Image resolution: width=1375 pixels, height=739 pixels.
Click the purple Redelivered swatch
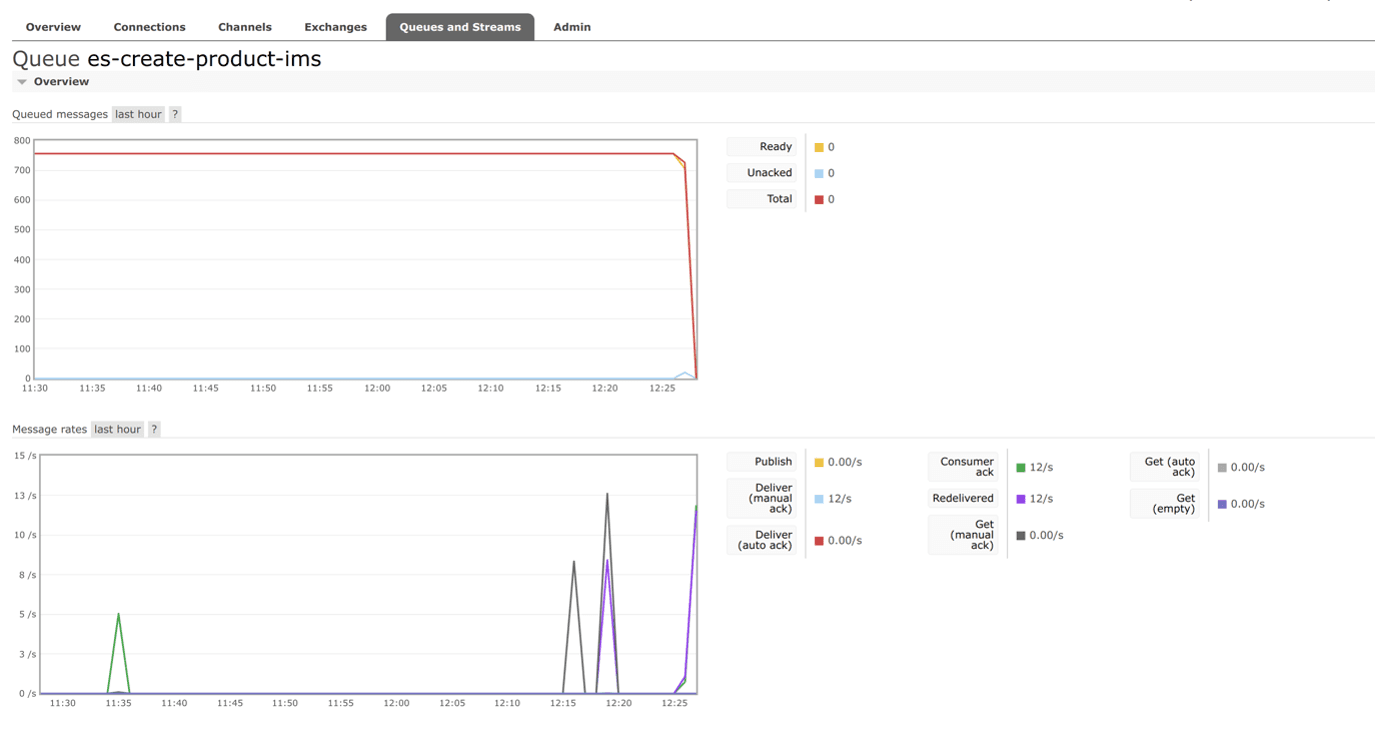pos(1021,499)
